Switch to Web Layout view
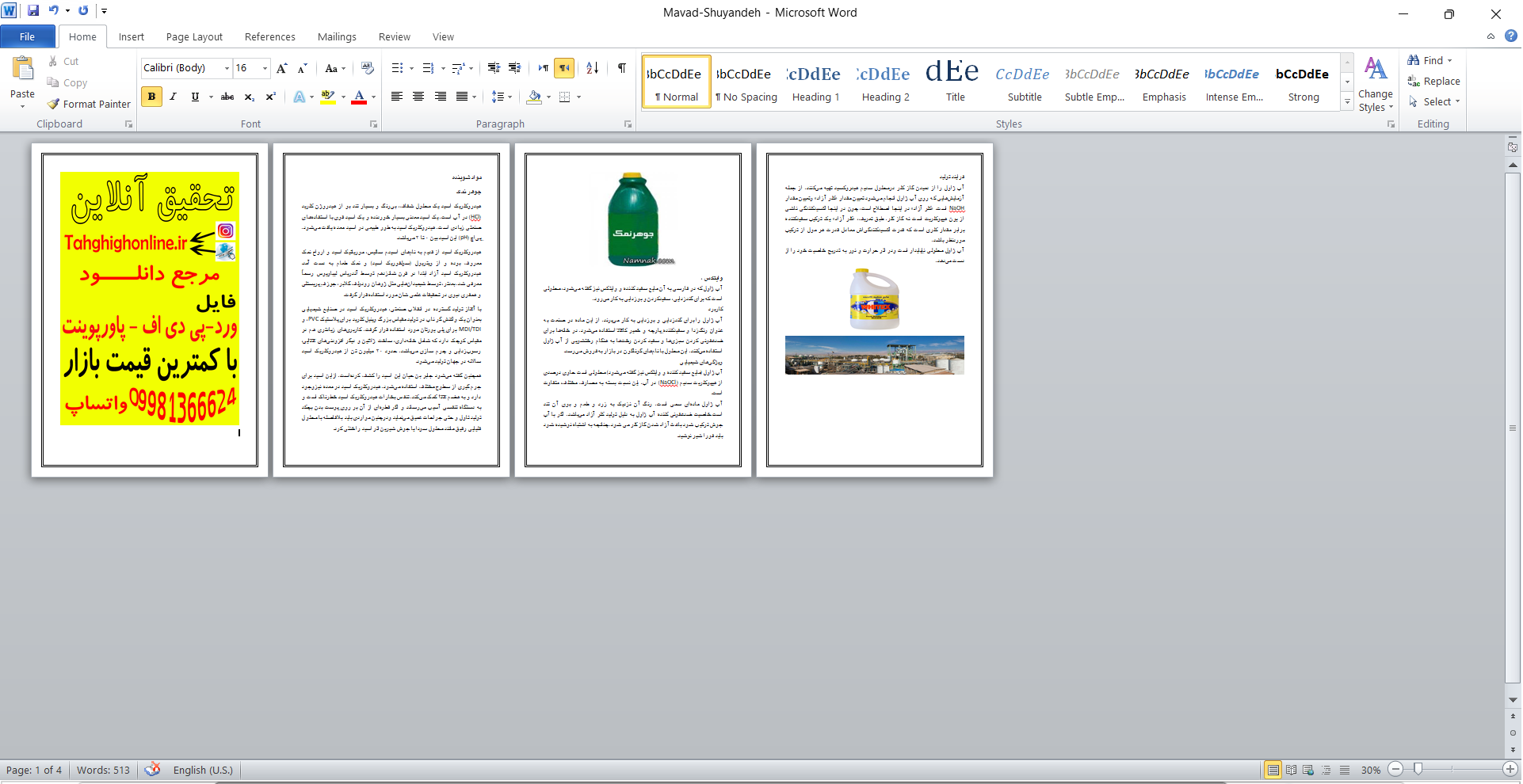1523x784 pixels. click(1308, 770)
